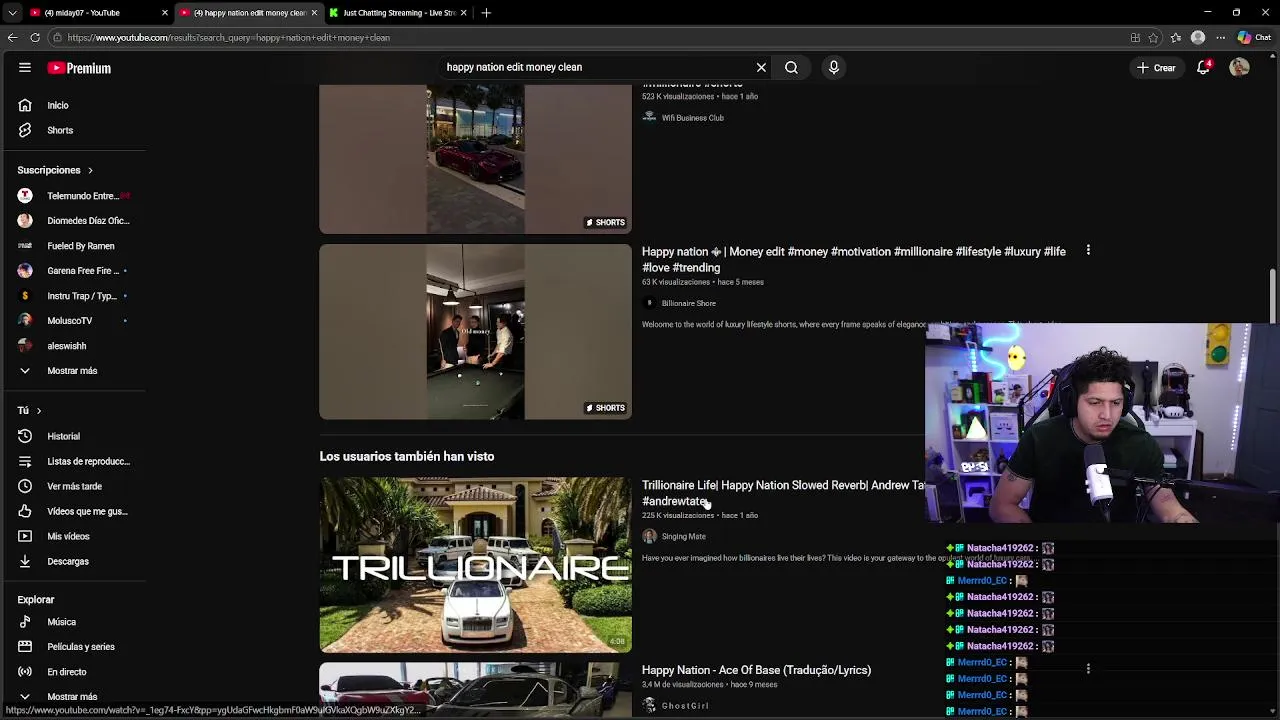Screen dimensions: 1280x720
Task: Open the Explorar section heading
Action: (36, 600)
